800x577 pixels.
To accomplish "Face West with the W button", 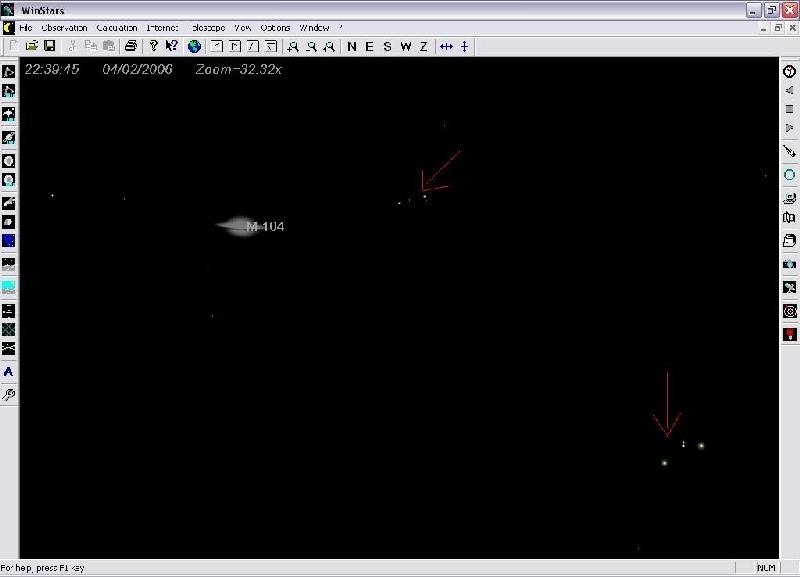I will click(406, 47).
